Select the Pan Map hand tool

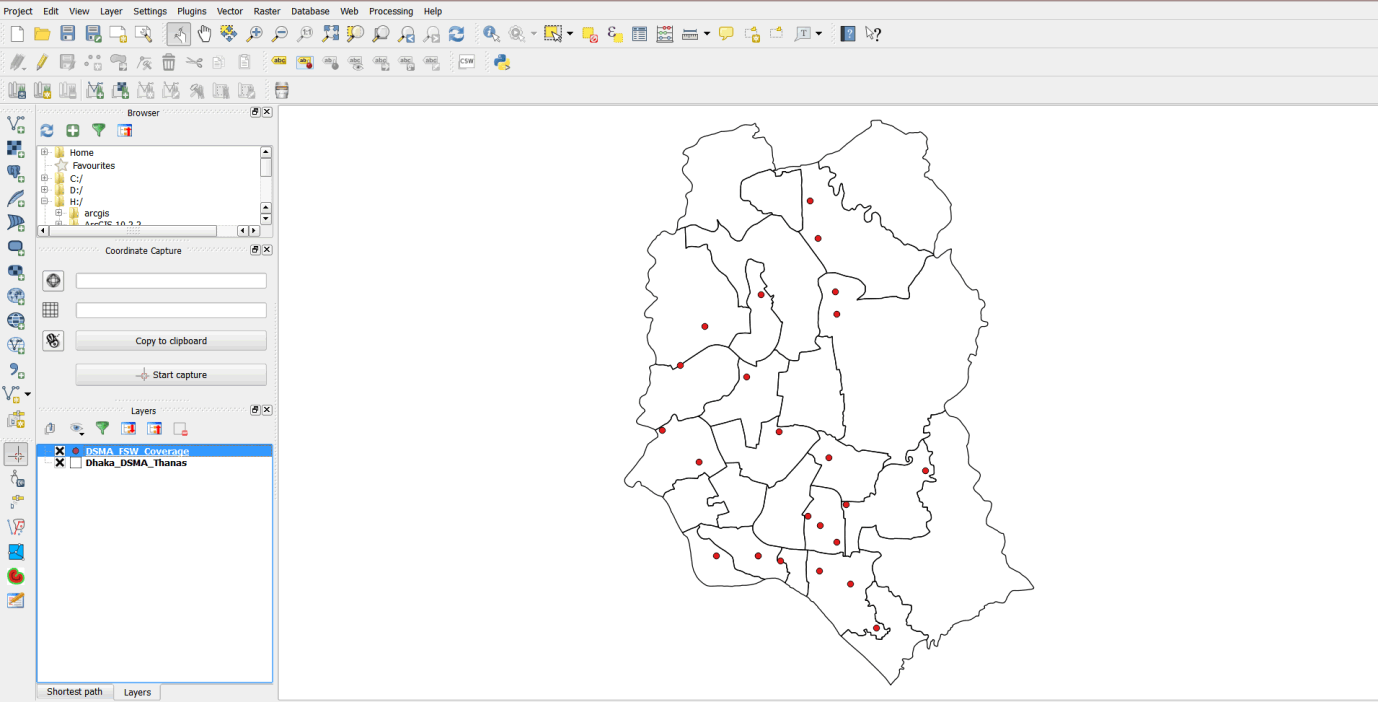click(x=204, y=34)
